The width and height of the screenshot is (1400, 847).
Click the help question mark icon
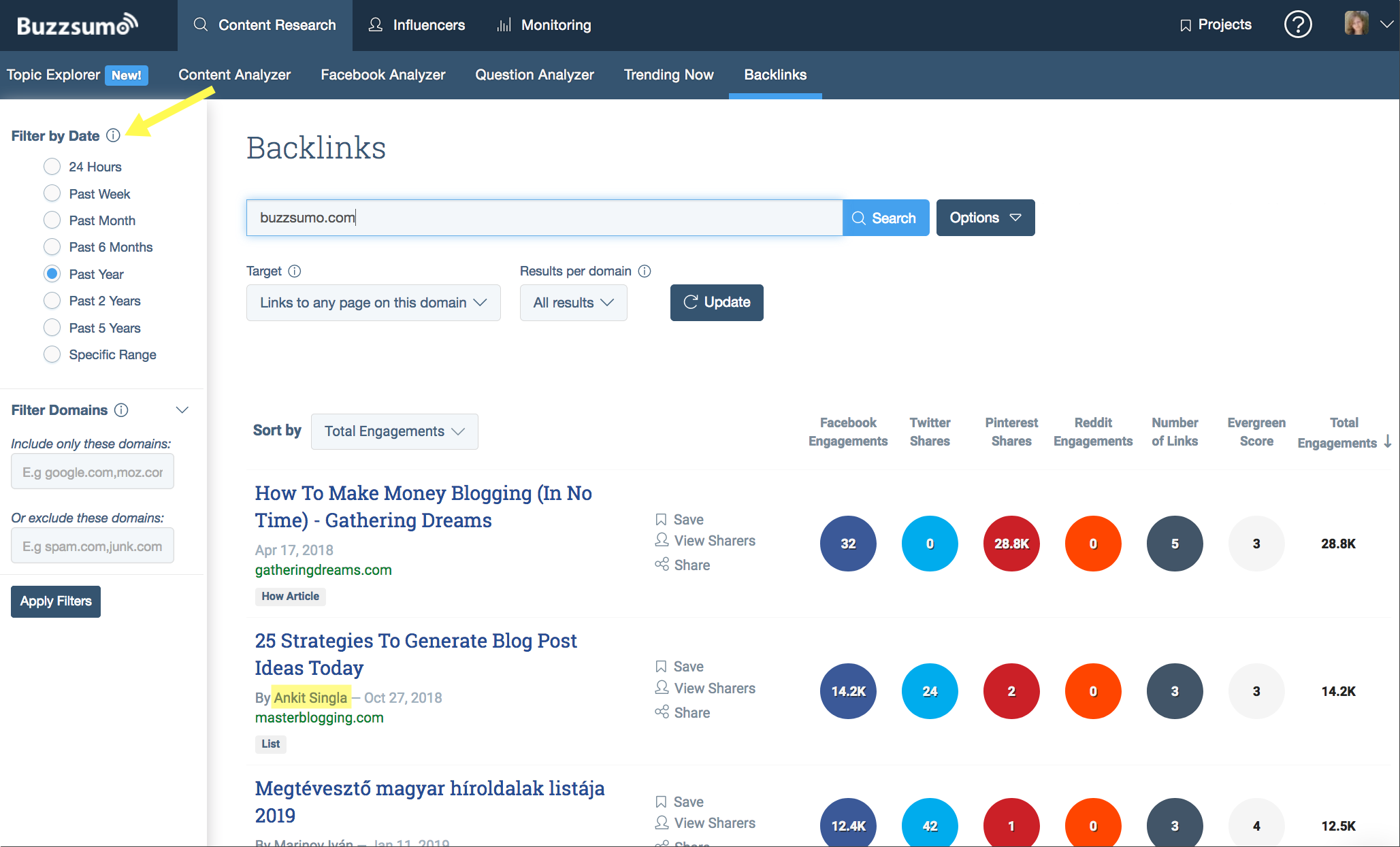click(1298, 24)
